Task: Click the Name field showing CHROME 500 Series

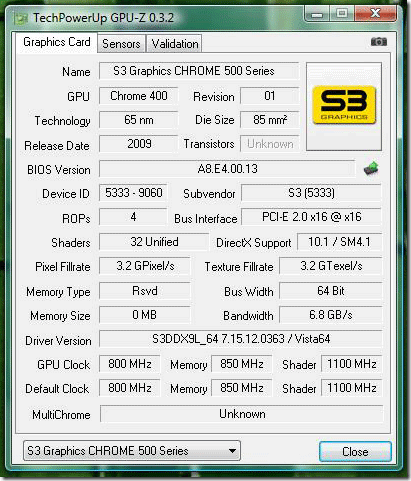Action: click(x=199, y=71)
